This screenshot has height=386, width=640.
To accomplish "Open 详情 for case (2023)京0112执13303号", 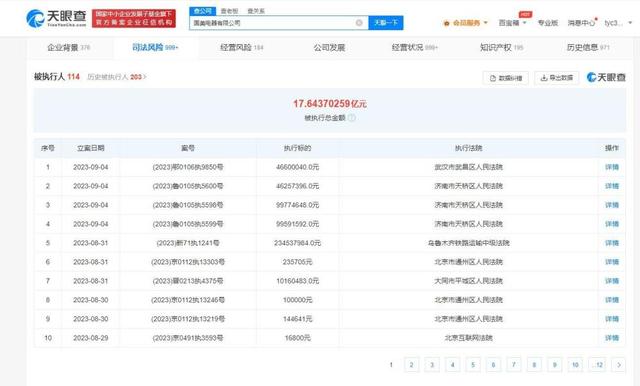I will [x=612, y=262].
